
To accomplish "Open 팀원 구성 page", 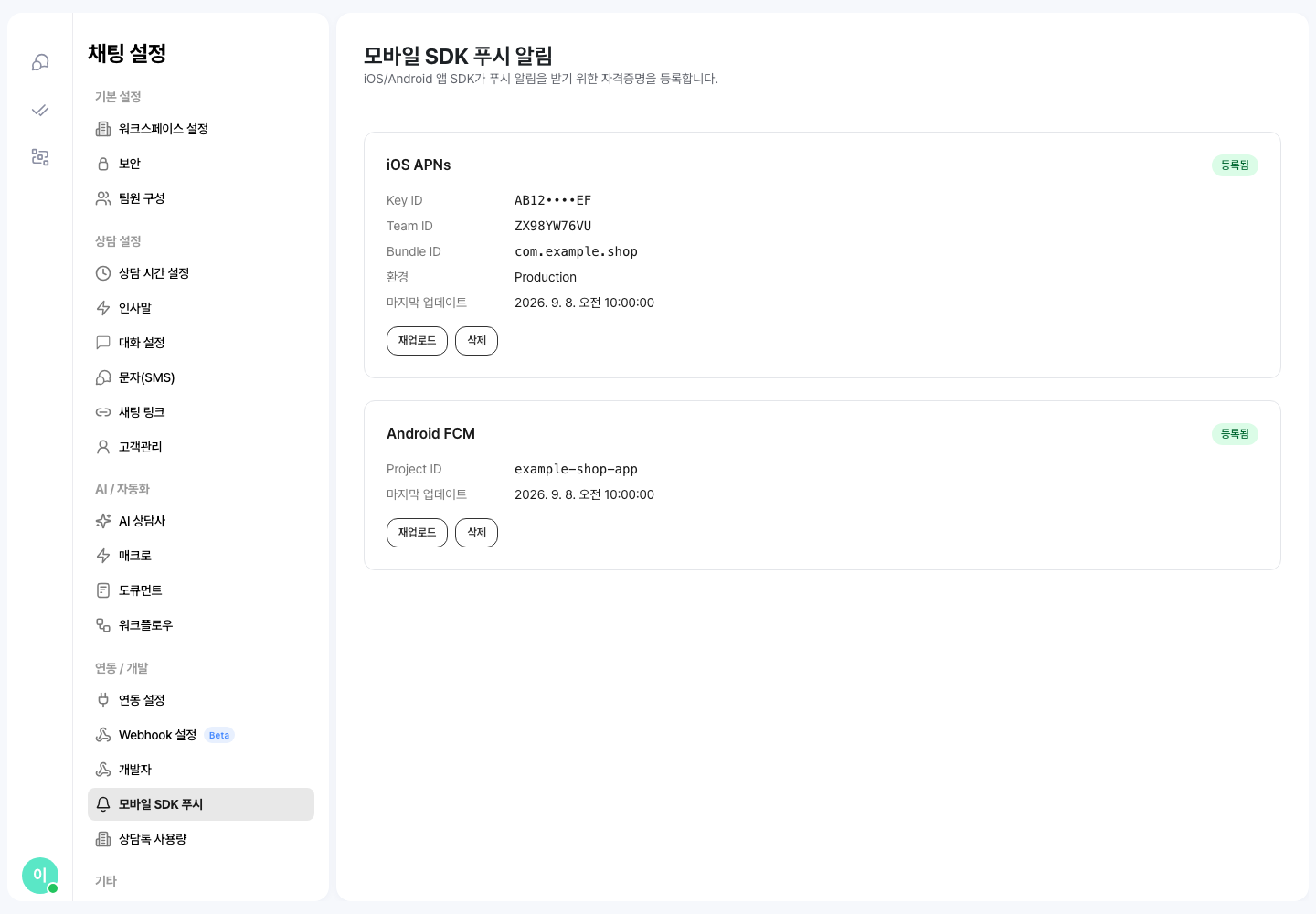I will 201,198.
